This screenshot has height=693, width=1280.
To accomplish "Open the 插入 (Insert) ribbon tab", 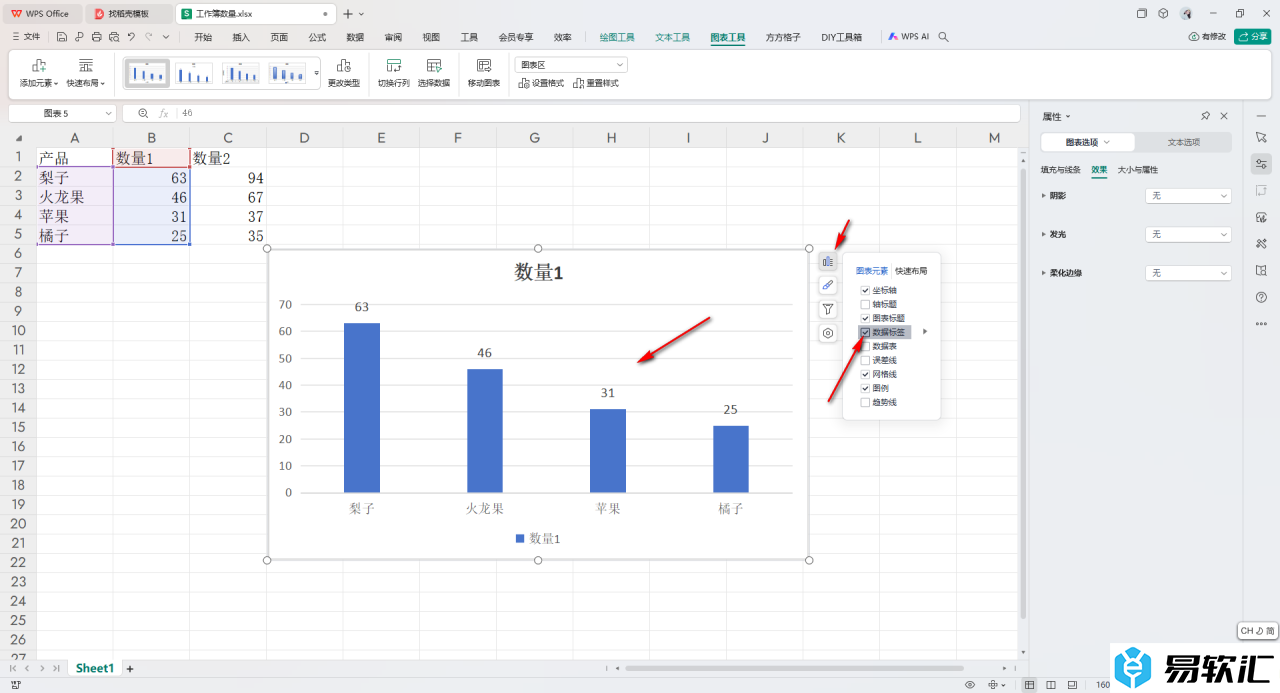I will 241,37.
